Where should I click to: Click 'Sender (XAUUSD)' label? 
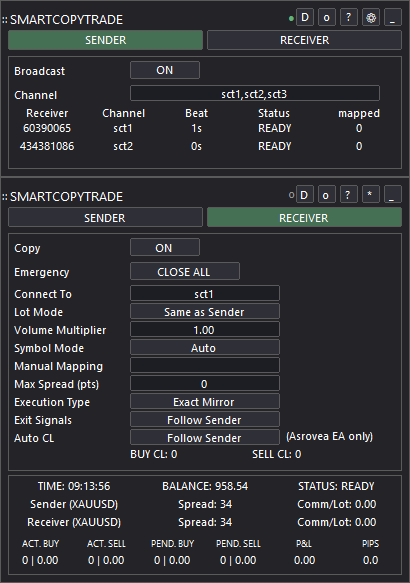tap(74, 504)
